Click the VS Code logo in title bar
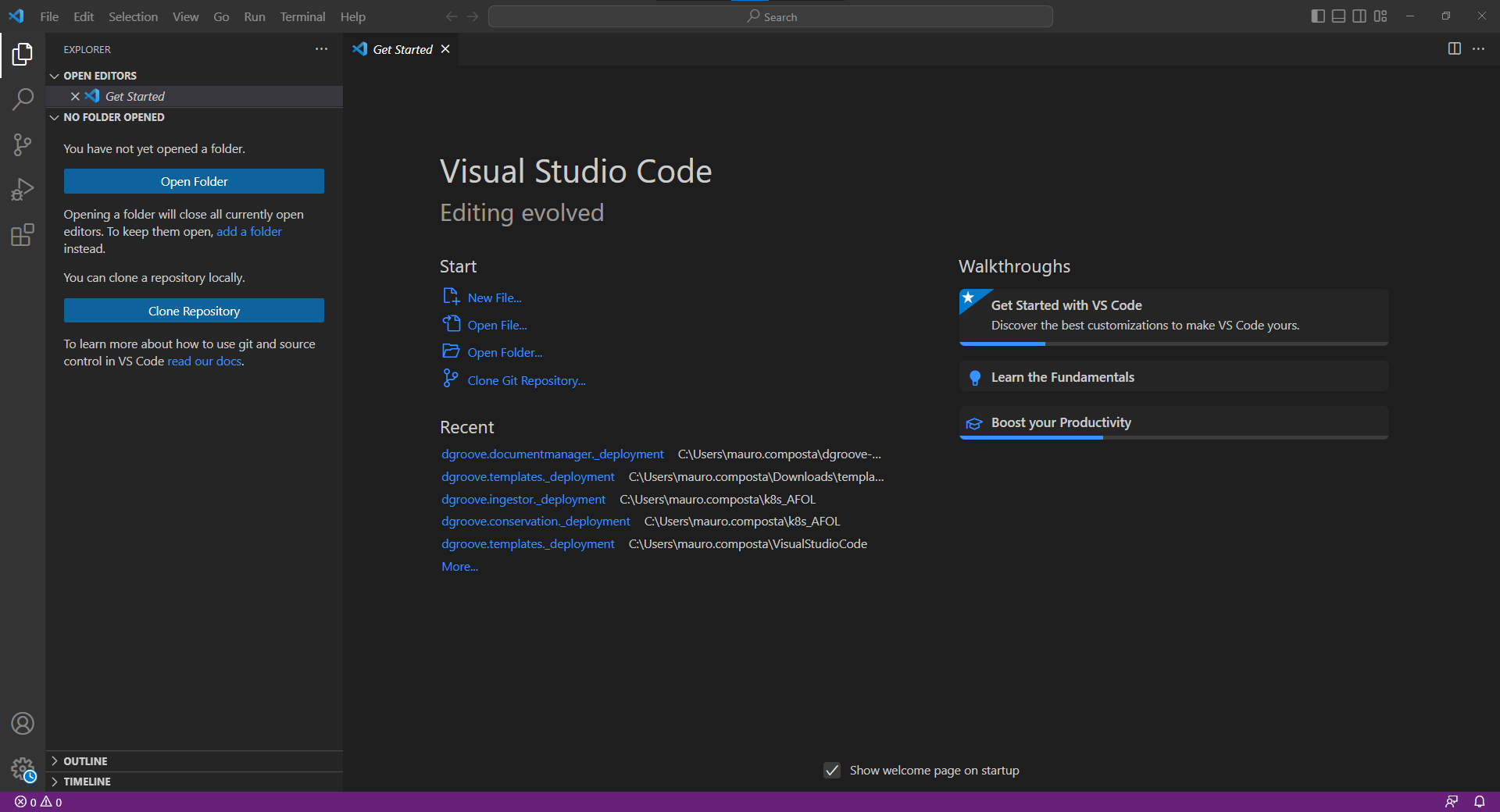This screenshot has width=1500, height=812. (x=16, y=16)
